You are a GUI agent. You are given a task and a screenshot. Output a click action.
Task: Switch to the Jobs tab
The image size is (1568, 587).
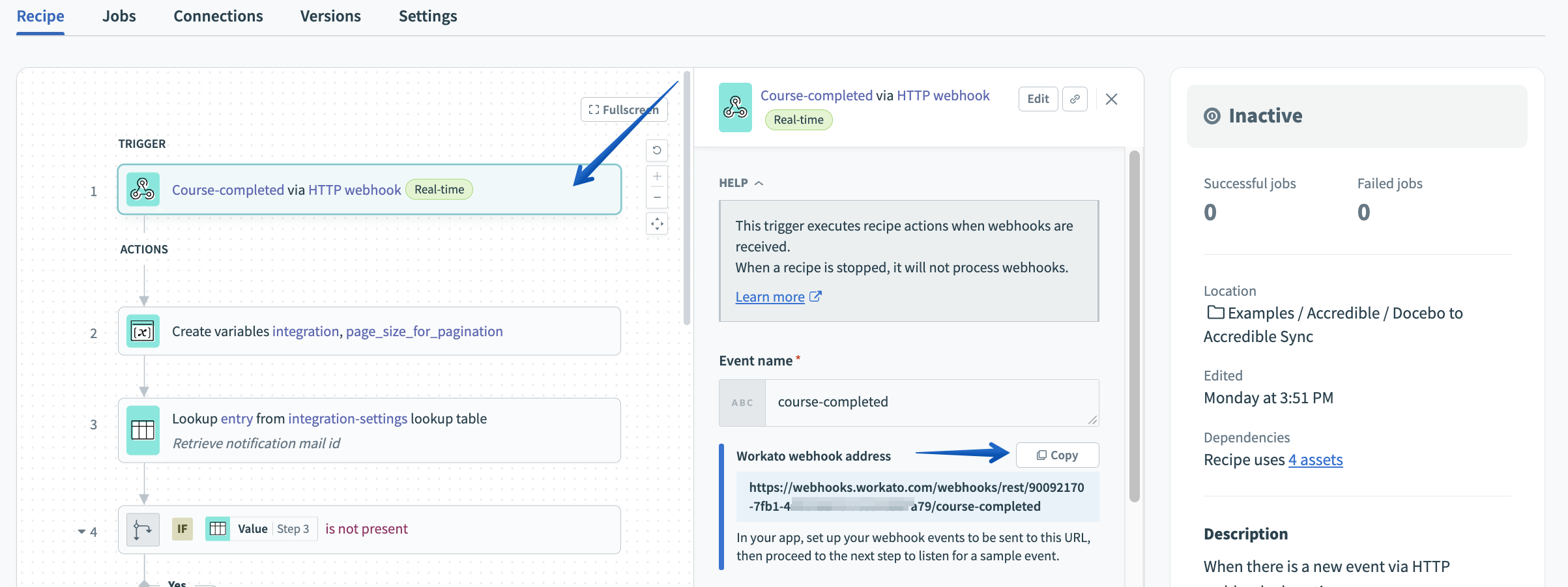[x=119, y=16]
